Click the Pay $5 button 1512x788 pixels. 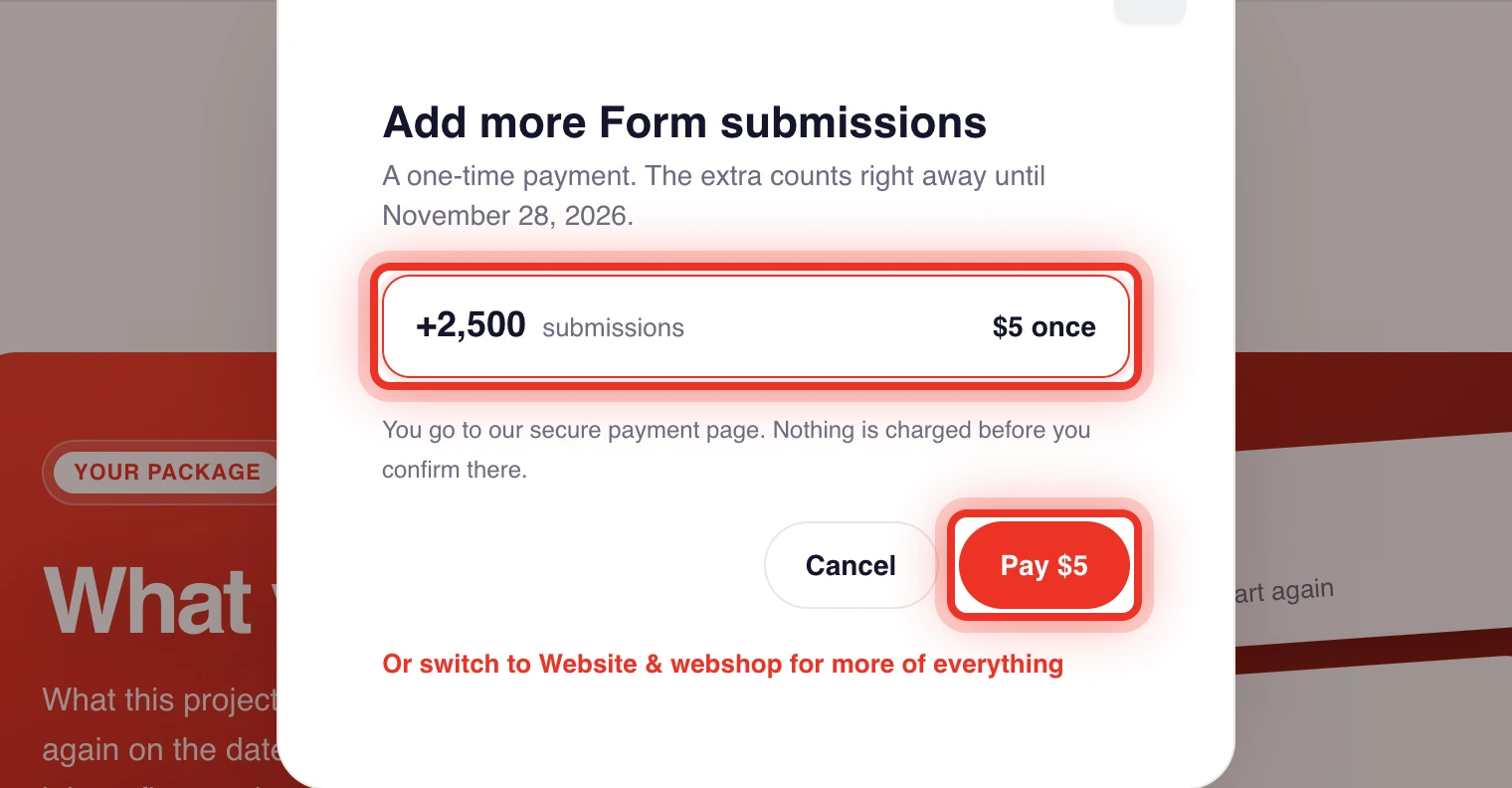click(x=1043, y=565)
